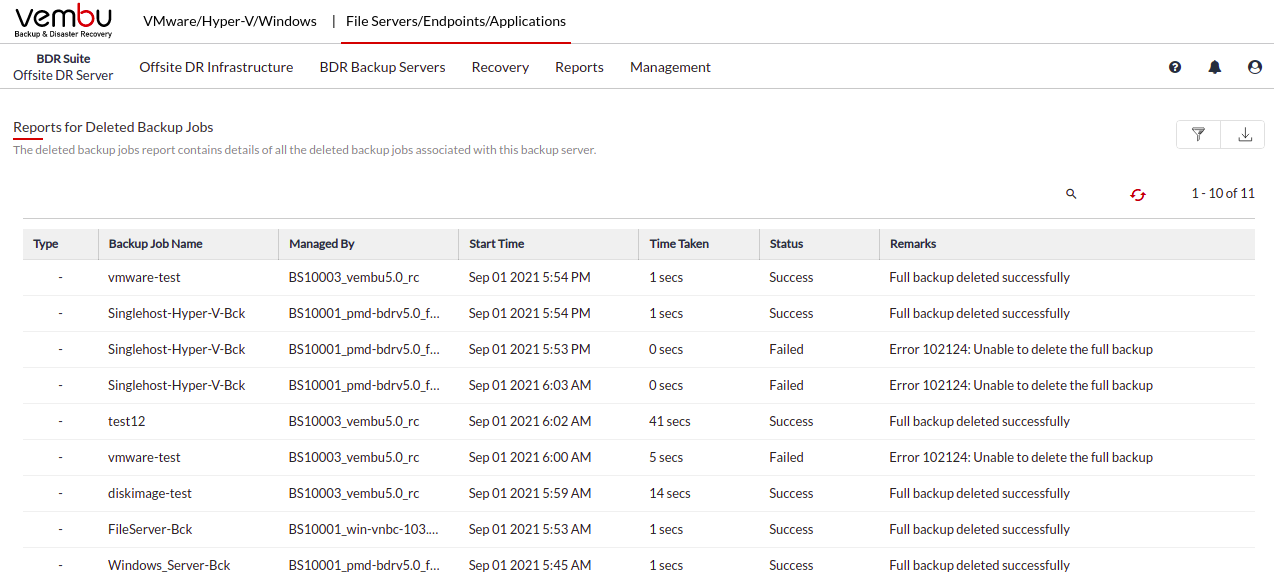Sort by Start Time column header
The height and width of the screenshot is (573, 1274).
497,244
